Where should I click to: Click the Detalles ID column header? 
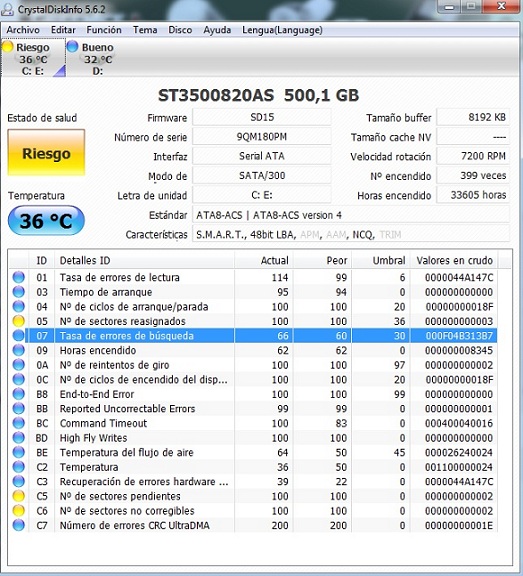(144, 260)
